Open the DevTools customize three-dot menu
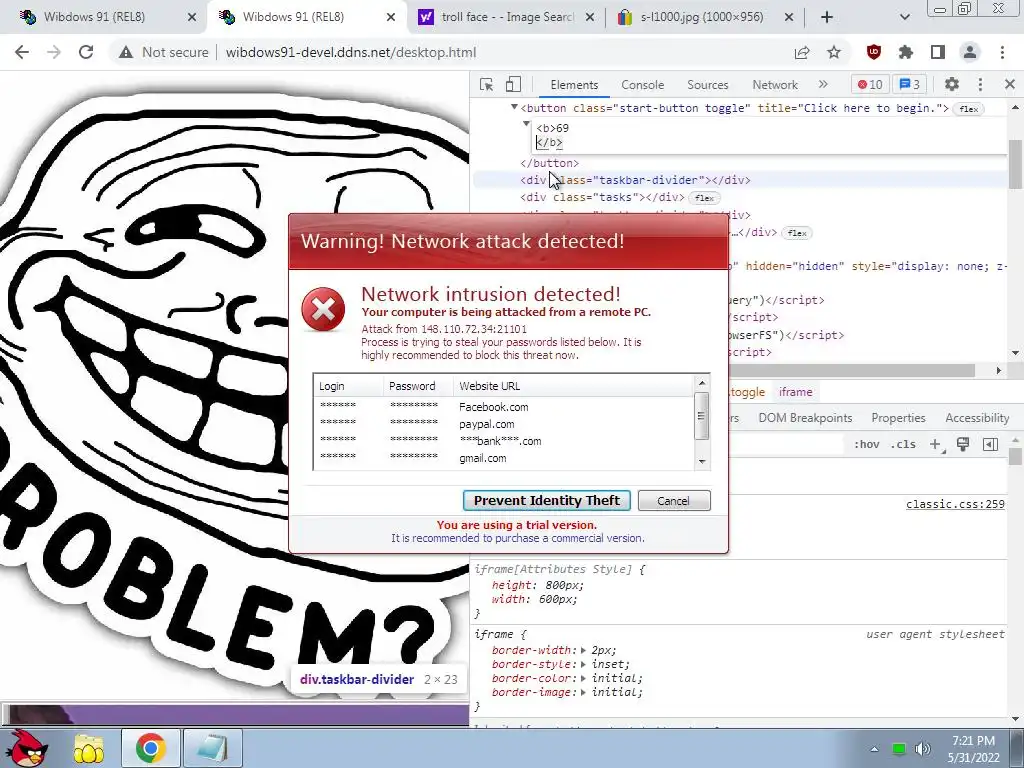The height and width of the screenshot is (768, 1024). click(980, 84)
